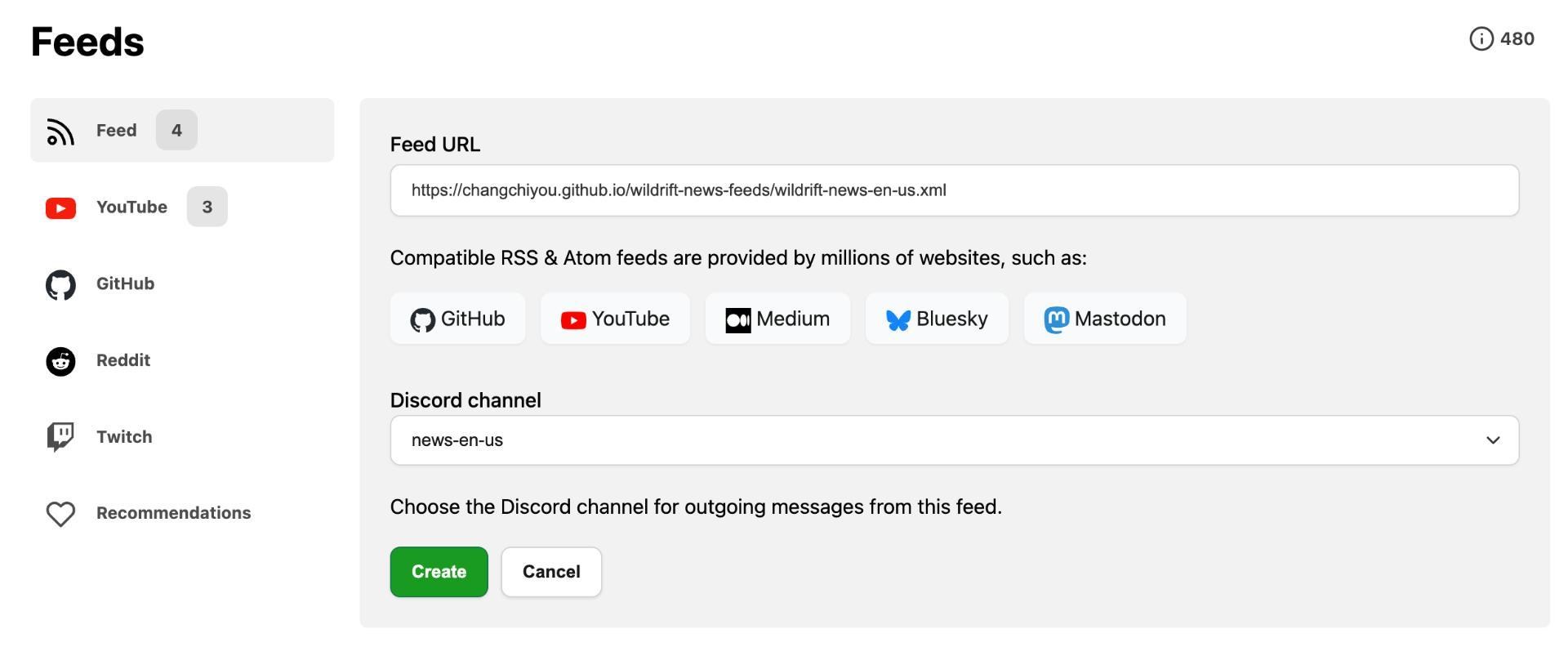Open the Feed tab in sidebar
Viewport: 1568px width, 647px height.
[117, 131]
